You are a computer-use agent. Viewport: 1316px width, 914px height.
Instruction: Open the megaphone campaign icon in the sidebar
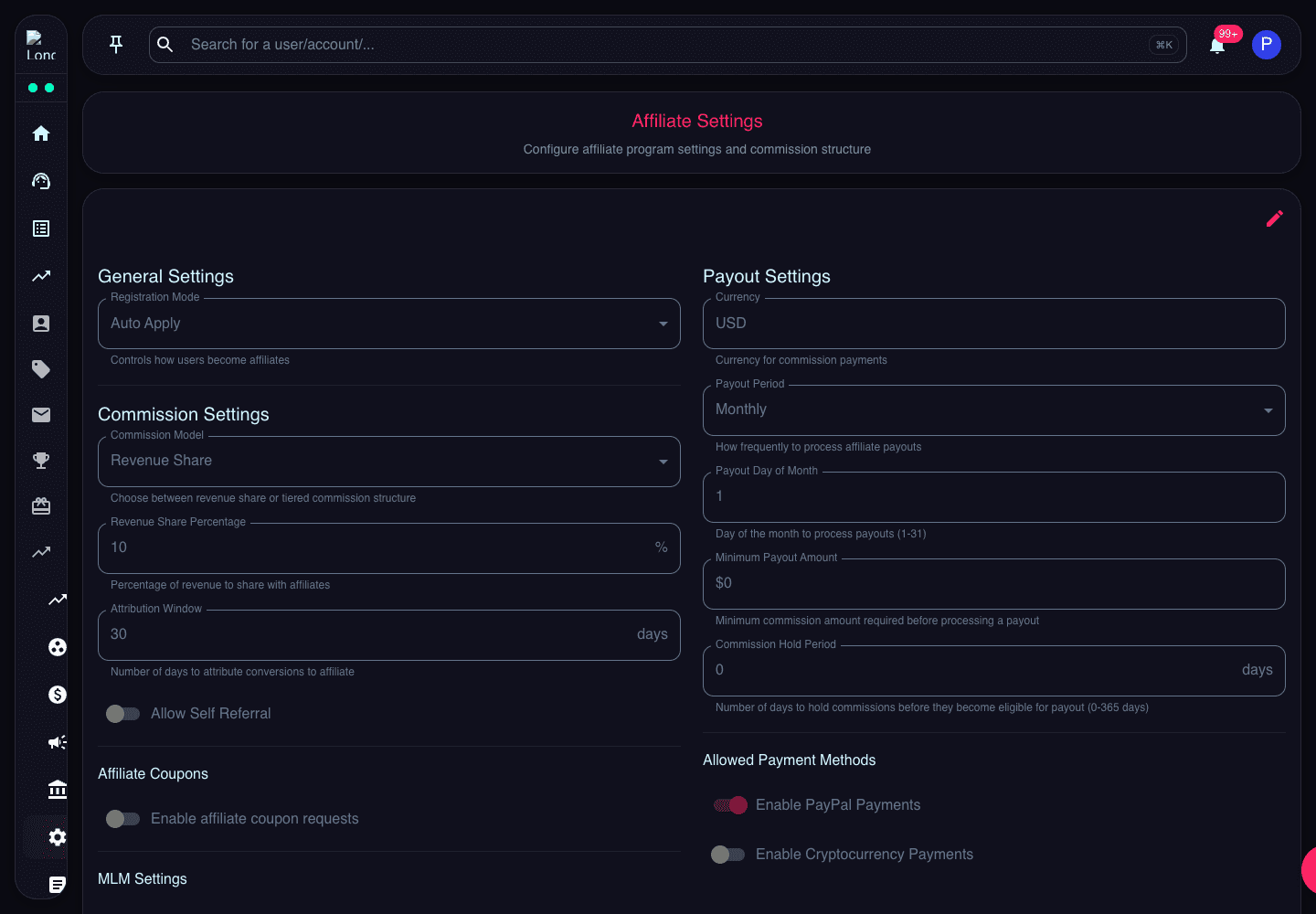point(58,742)
